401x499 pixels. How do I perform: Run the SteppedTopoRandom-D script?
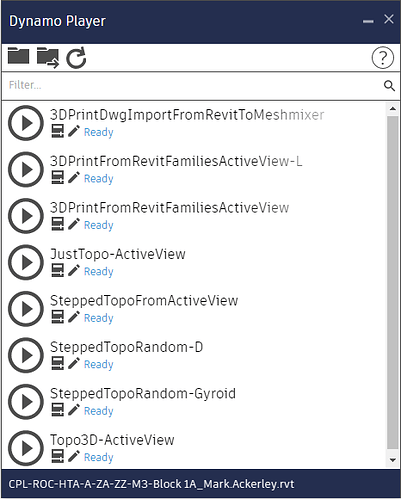pyautogui.click(x=26, y=355)
